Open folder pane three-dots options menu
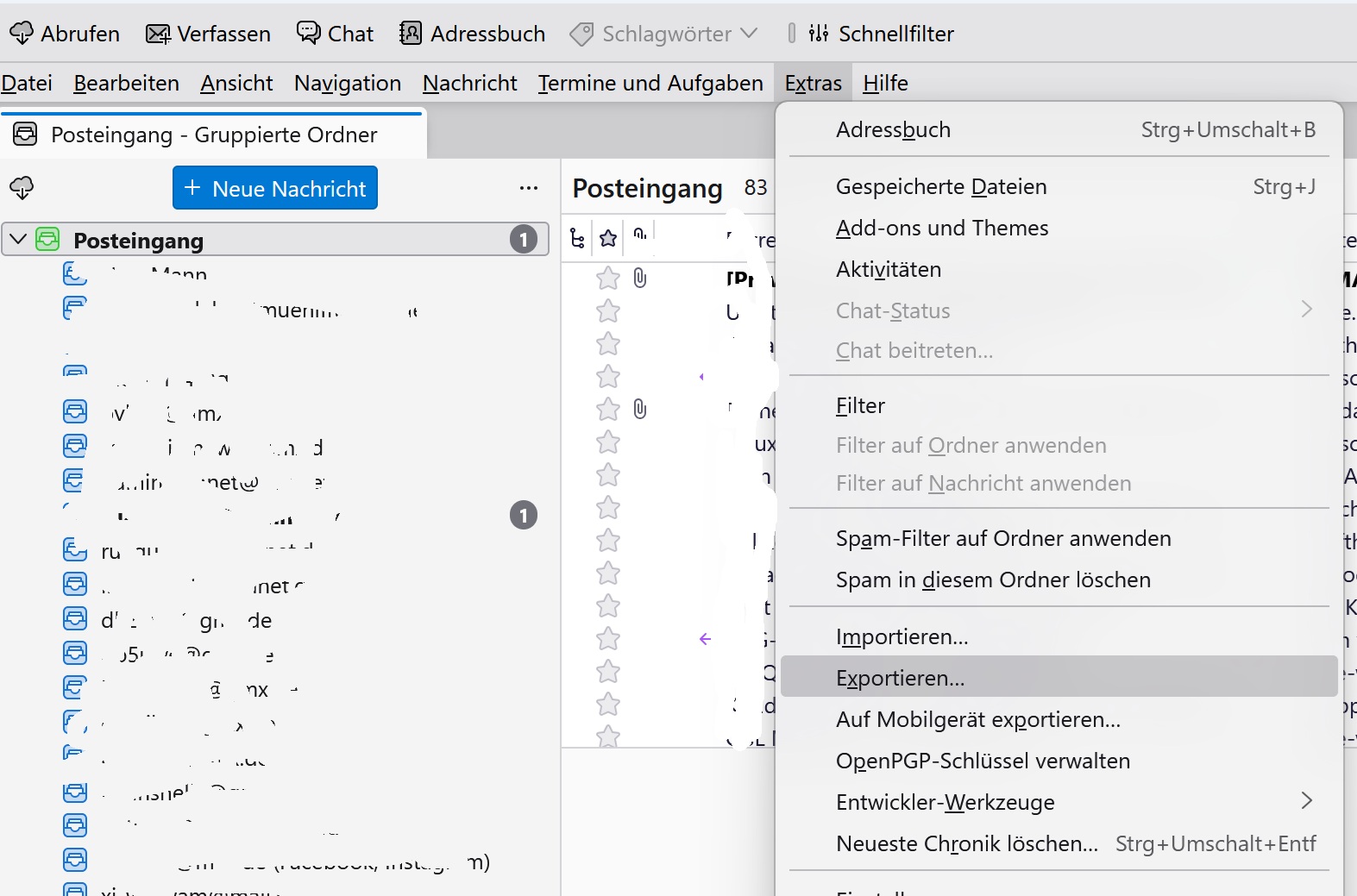Image resolution: width=1357 pixels, height=896 pixels. click(x=529, y=188)
